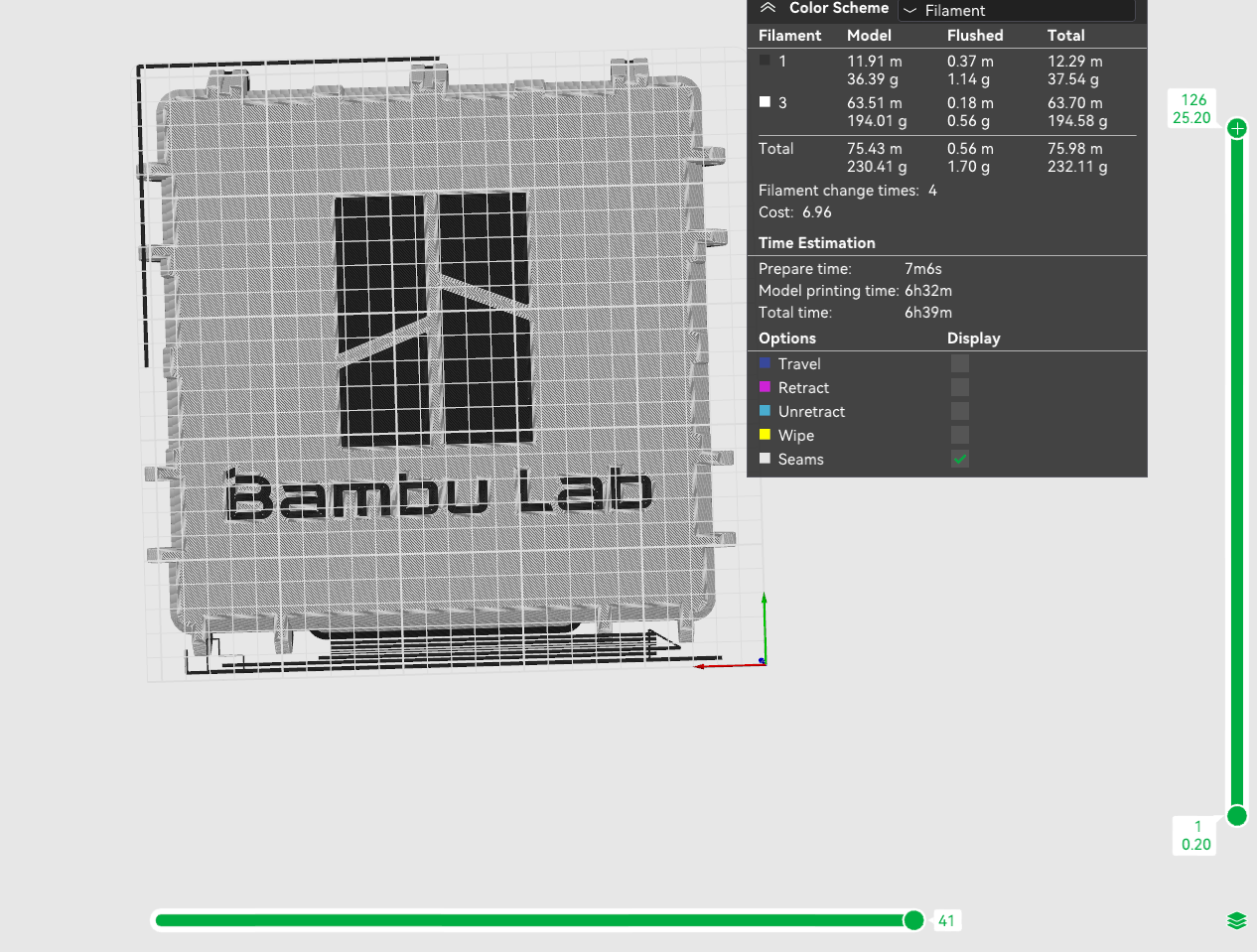Click Filament change times value
This screenshot has height=952, width=1257.
(x=932, y=190)
